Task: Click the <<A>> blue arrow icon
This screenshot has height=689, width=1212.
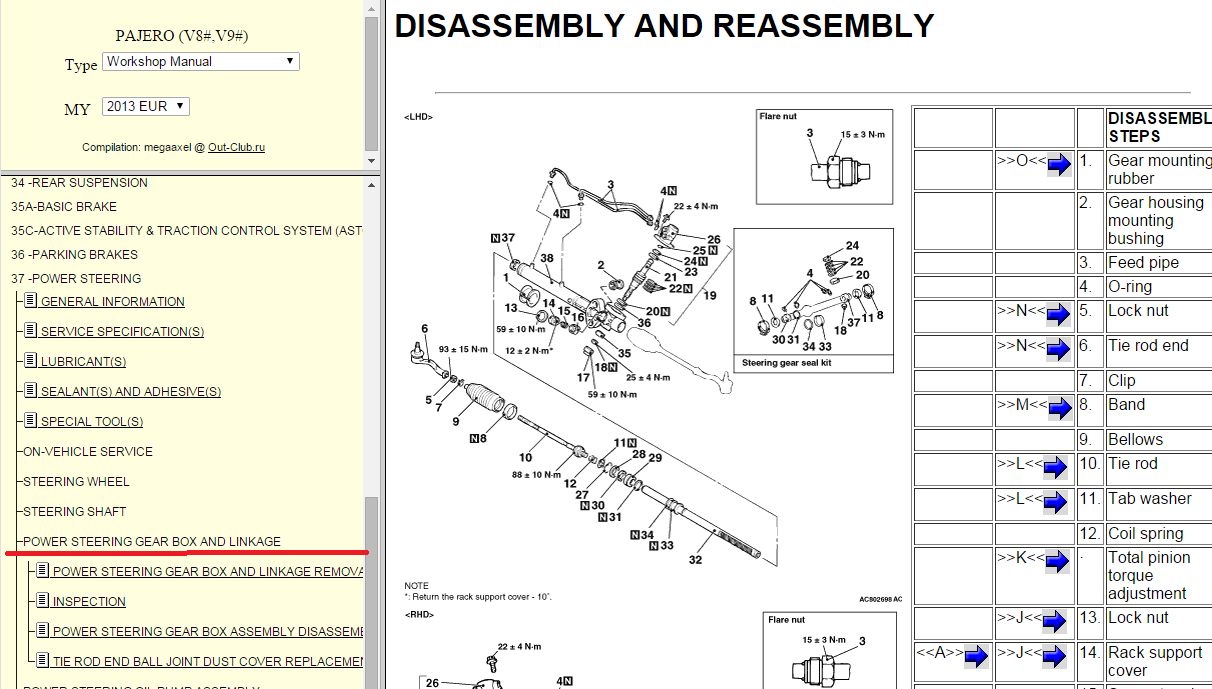Action: [977, 657]
